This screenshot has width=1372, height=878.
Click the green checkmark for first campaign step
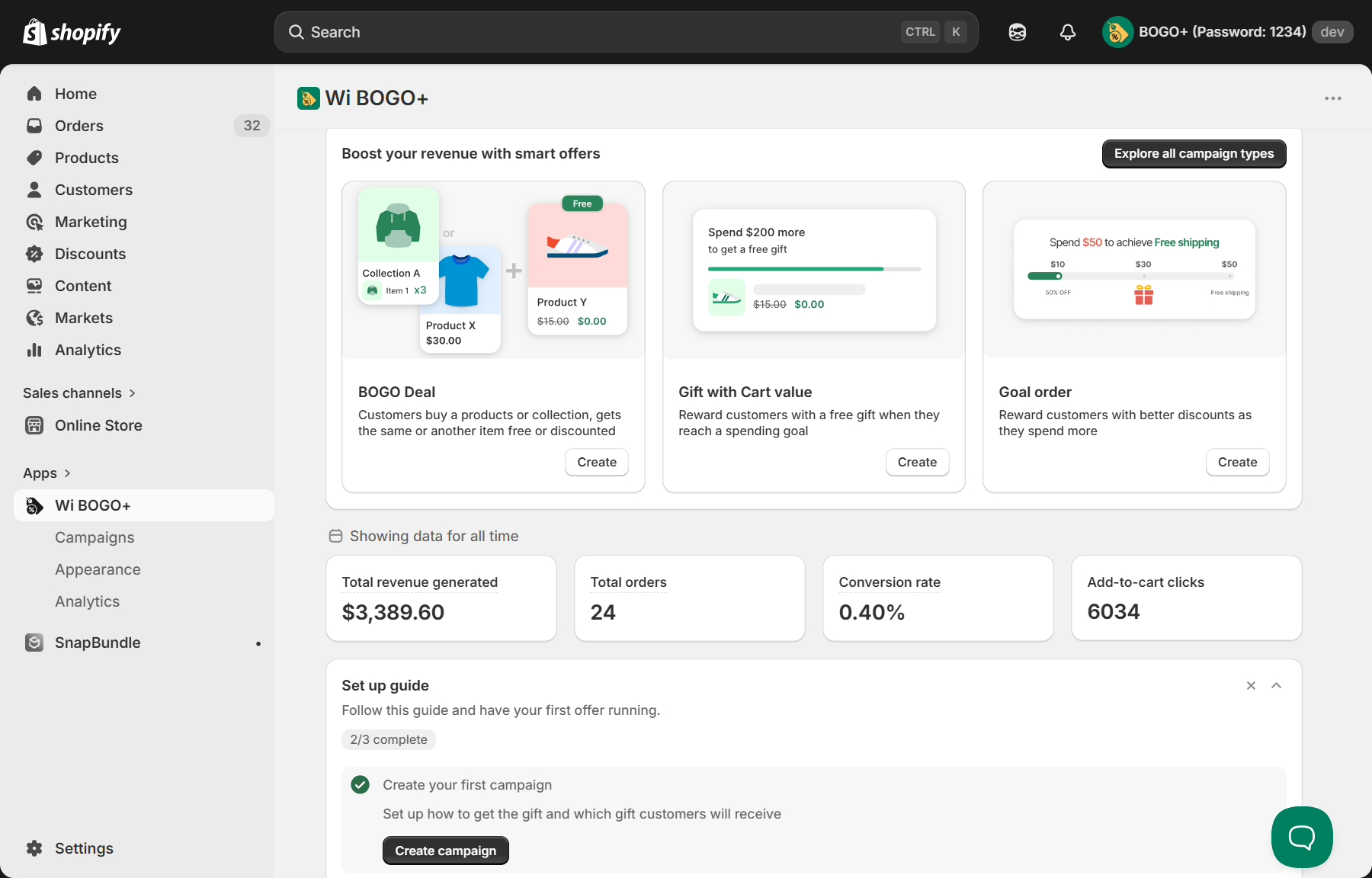(x=360, y=785)
